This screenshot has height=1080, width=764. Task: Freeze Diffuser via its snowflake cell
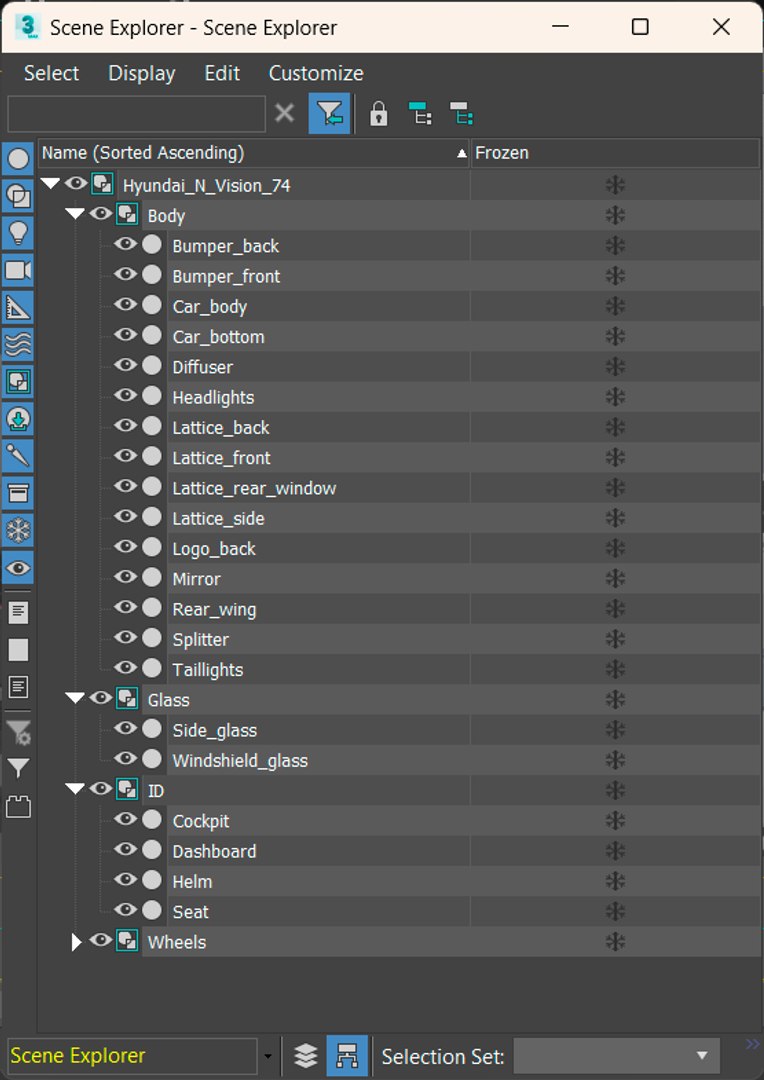(x=615, y=366)
